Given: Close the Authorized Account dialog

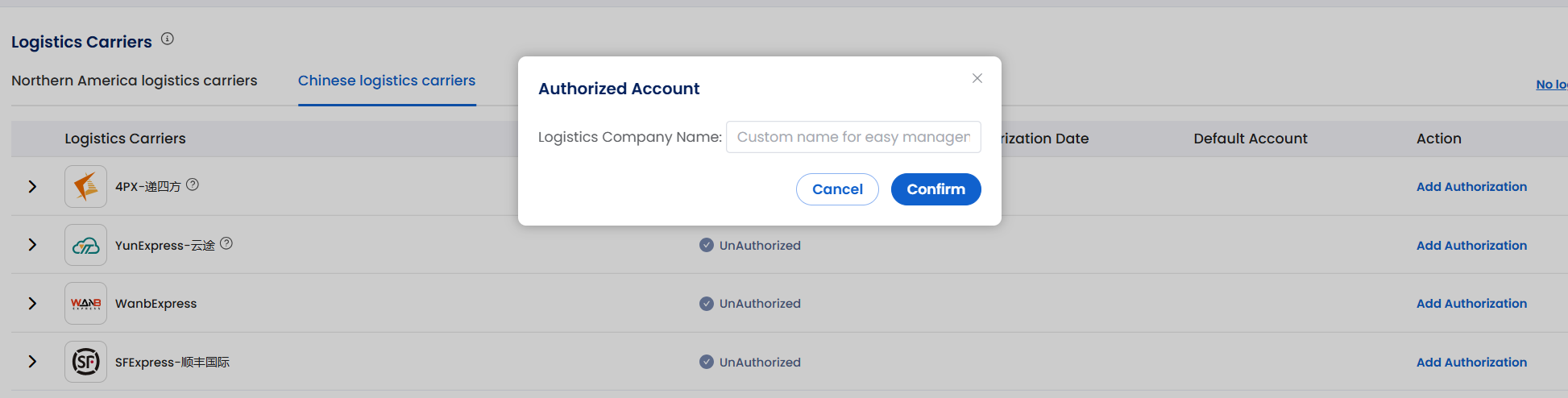Looking at the screenshot, I should pos(977,78).
